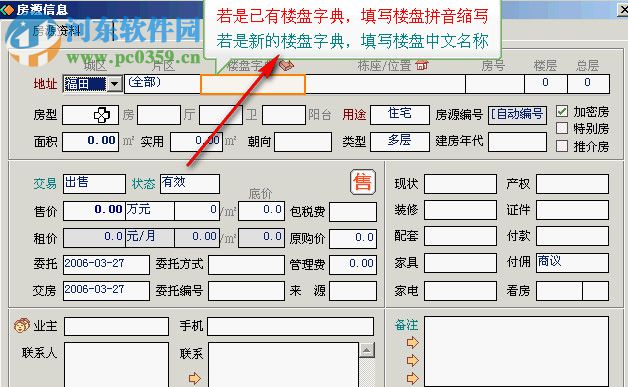
Task: Click the orange arrow under 联系 label
Action: 194,378
